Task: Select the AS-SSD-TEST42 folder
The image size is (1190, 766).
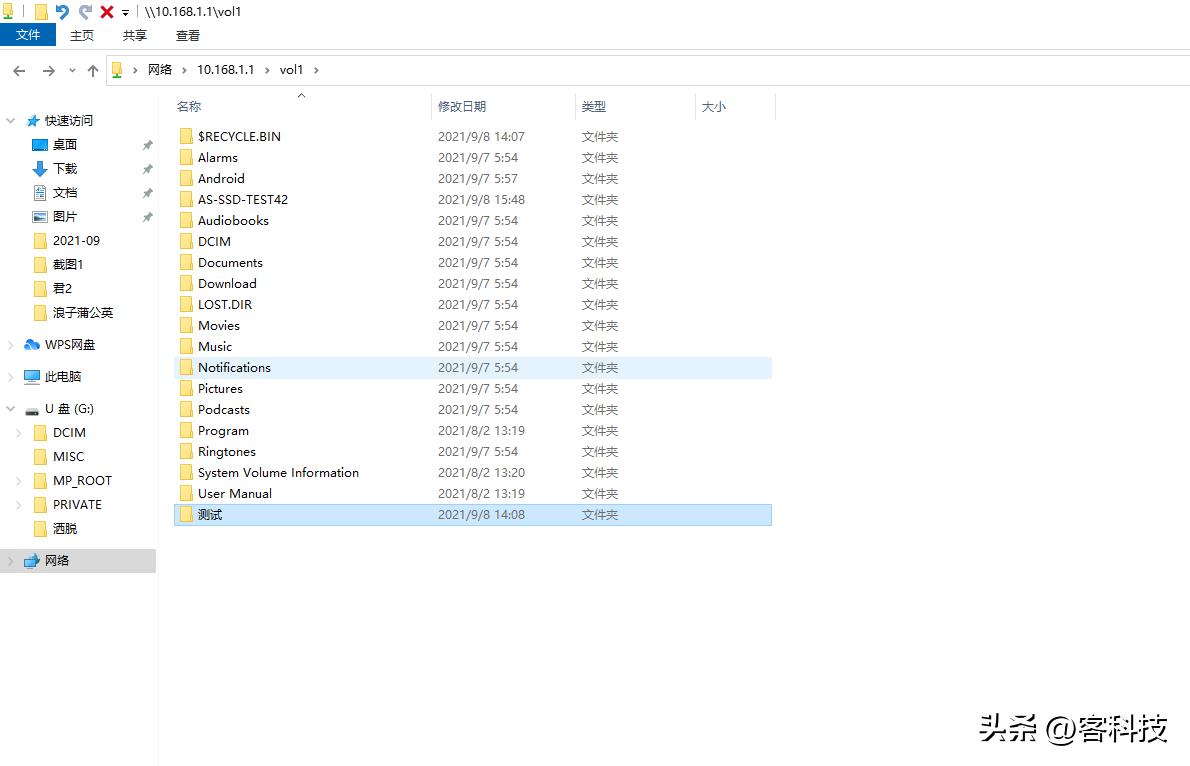Action: point(242,200)
